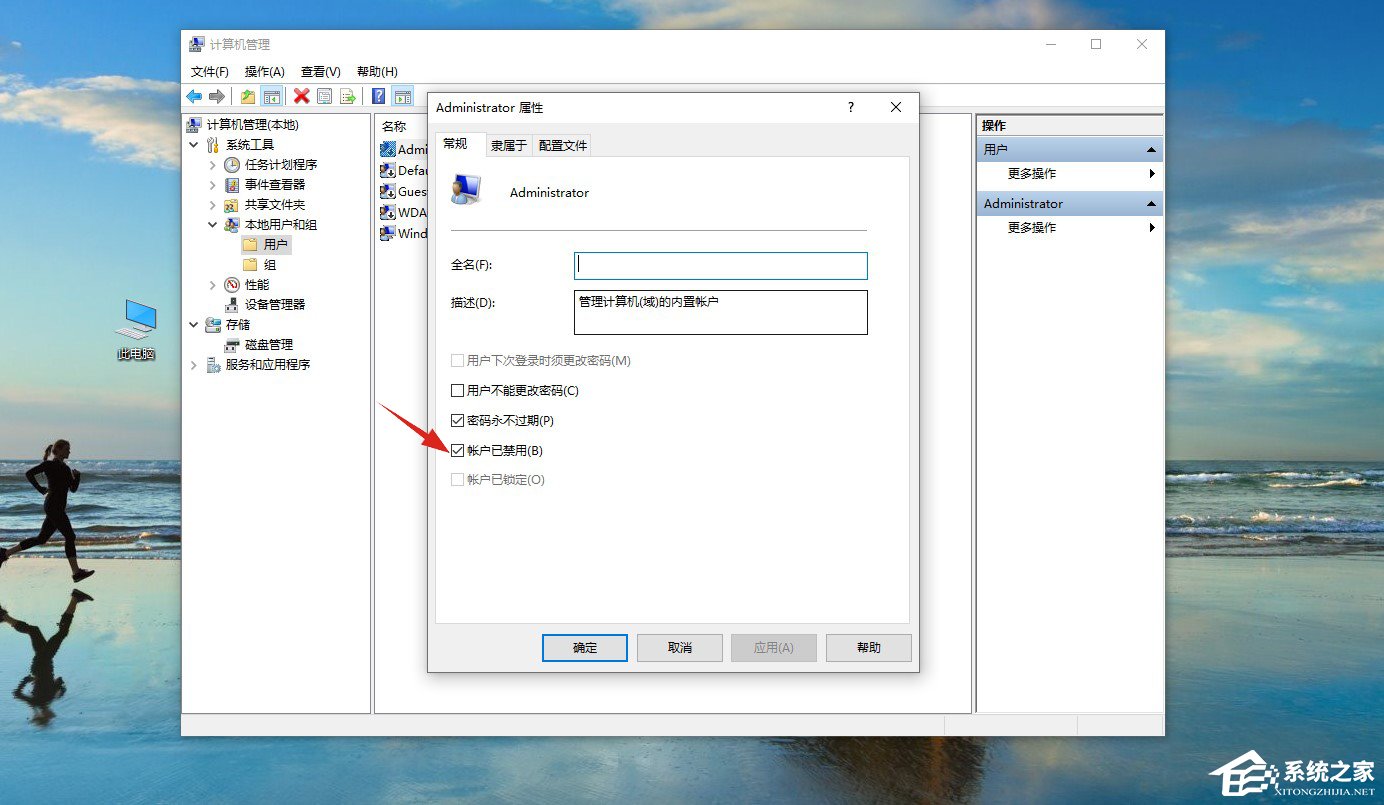Open 设备管理器 in the tree
The image size is (1384, 805).
click(x=264, y=305)
